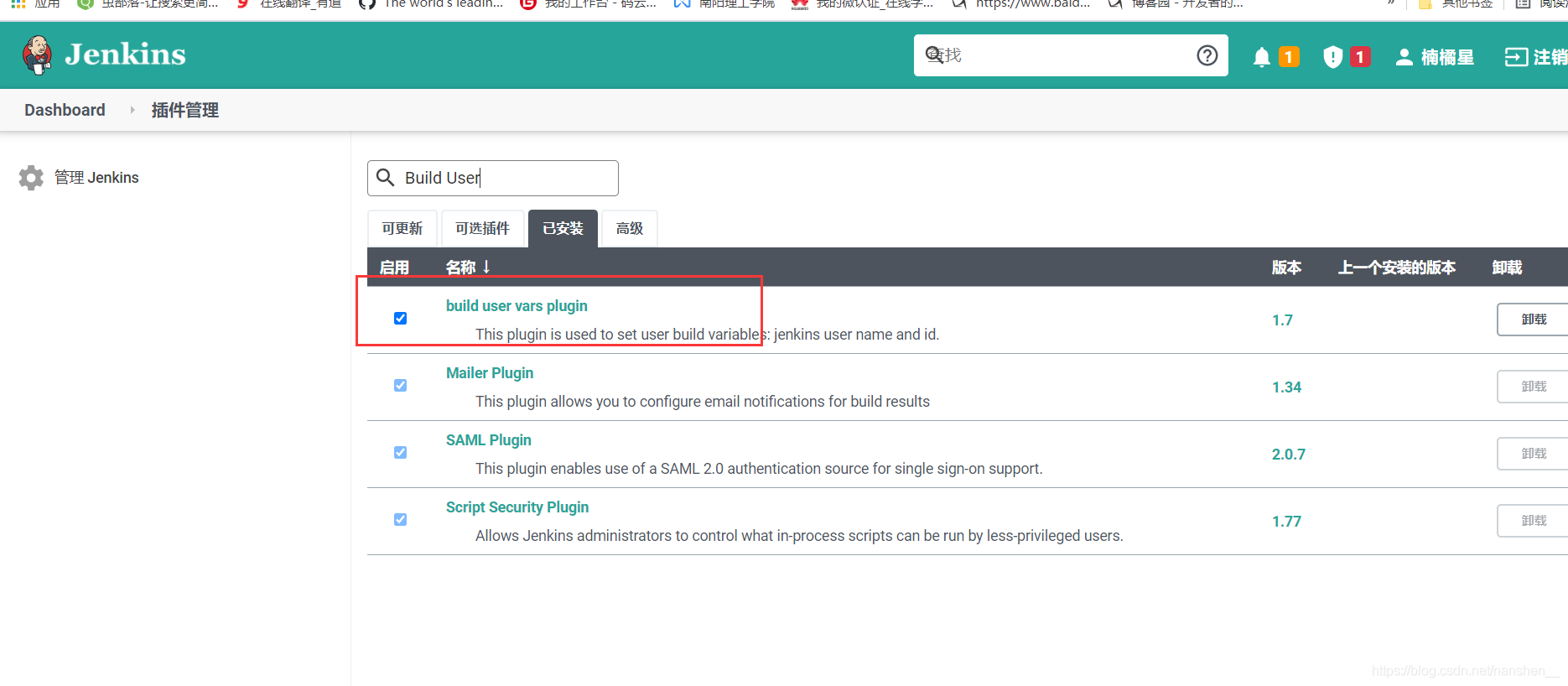Toggle build user vars plugin checkbox
Screen dimensions: 1568x686
tap(401, 318)
